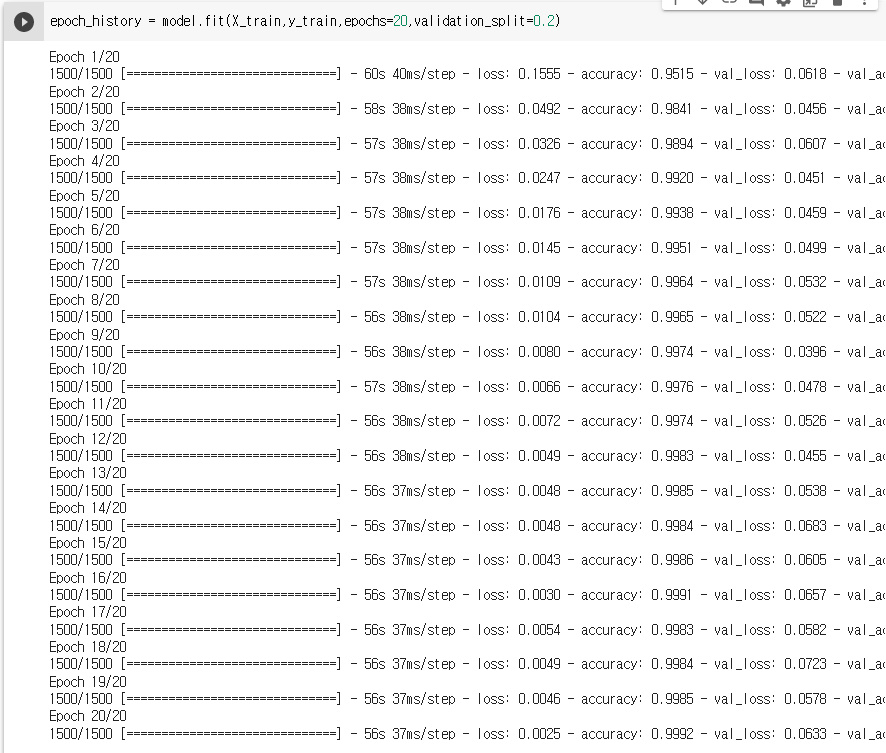Click loss value 0.0176

coord(539,213)
